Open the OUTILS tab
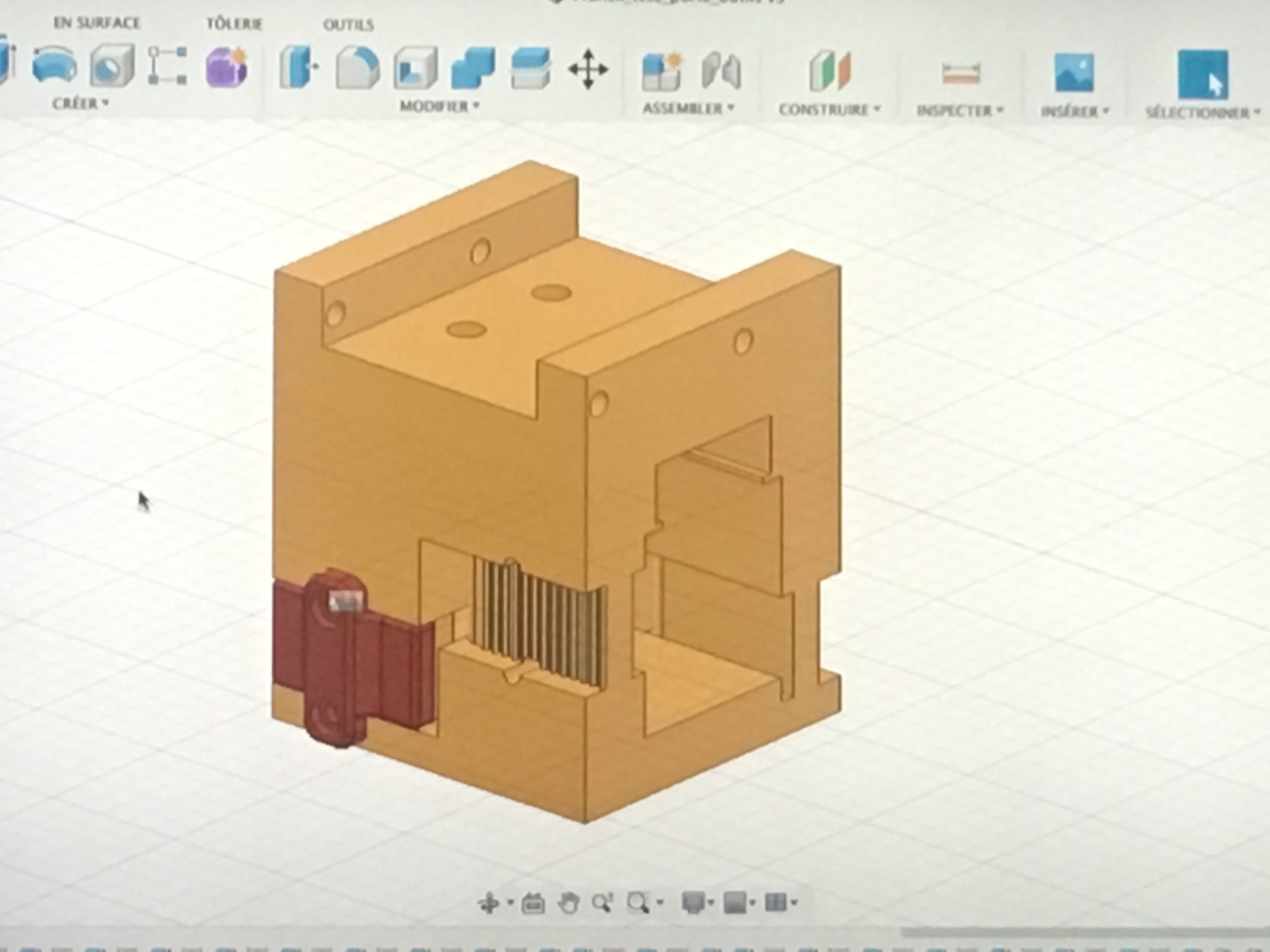Screen dimensions: 1270x952 coord(348,25)
